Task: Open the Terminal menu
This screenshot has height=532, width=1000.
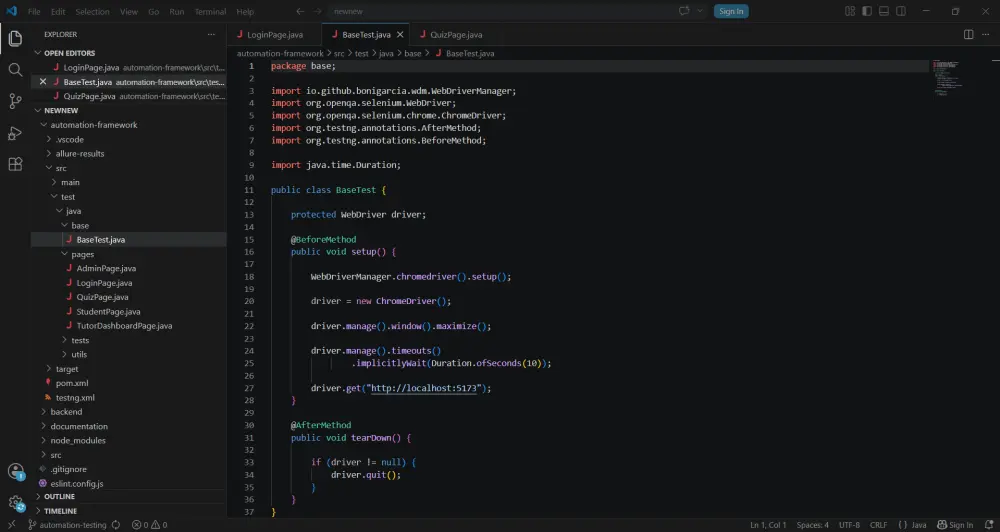Action: [210, 11]
